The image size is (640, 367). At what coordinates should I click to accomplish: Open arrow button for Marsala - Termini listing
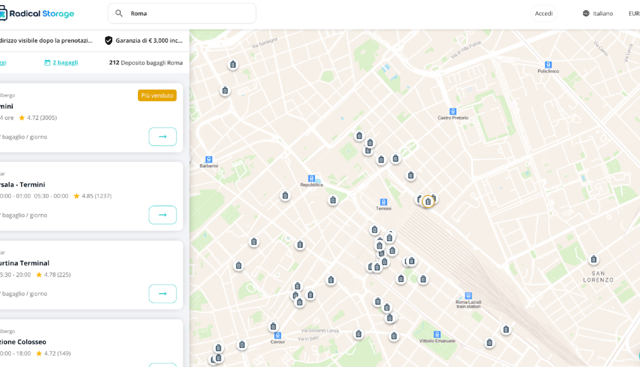pyautogui.click(x=162, y=215)
